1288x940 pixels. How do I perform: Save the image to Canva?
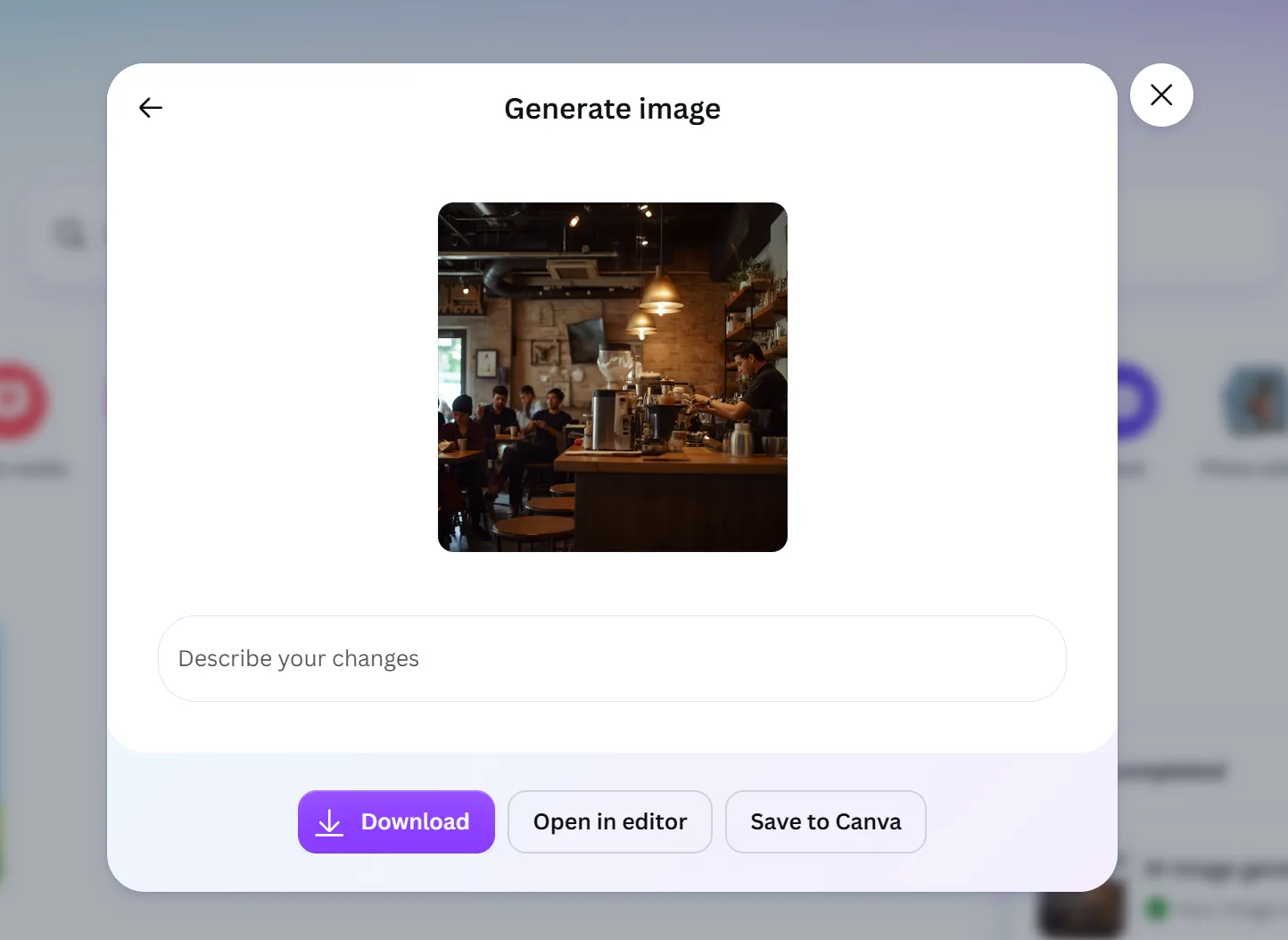tap(826, 821)
